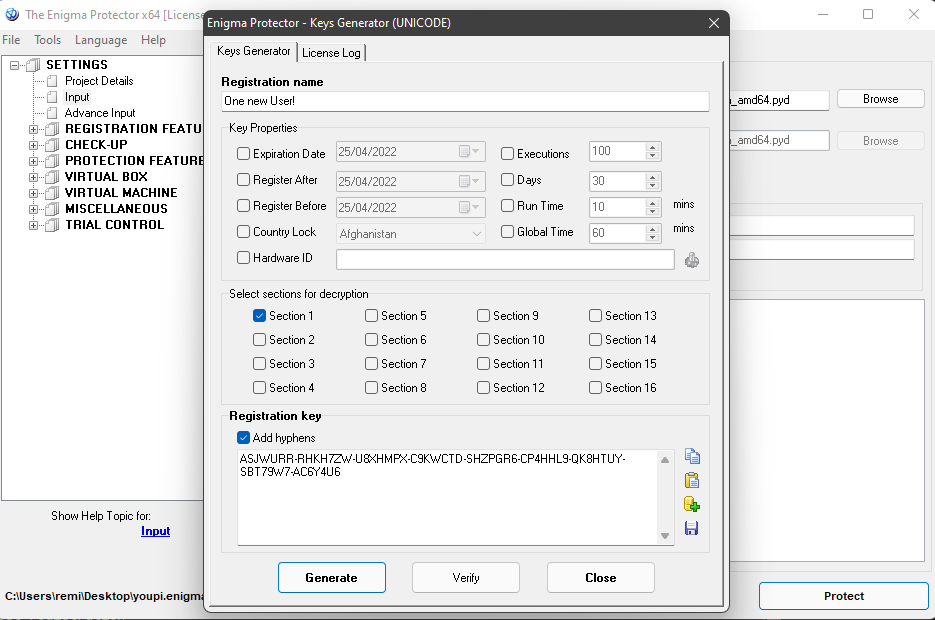The height and width of the screenshot is (620, 935).
Task: Enable the Expiration Date checkbox
Action: tap(244, 154)
